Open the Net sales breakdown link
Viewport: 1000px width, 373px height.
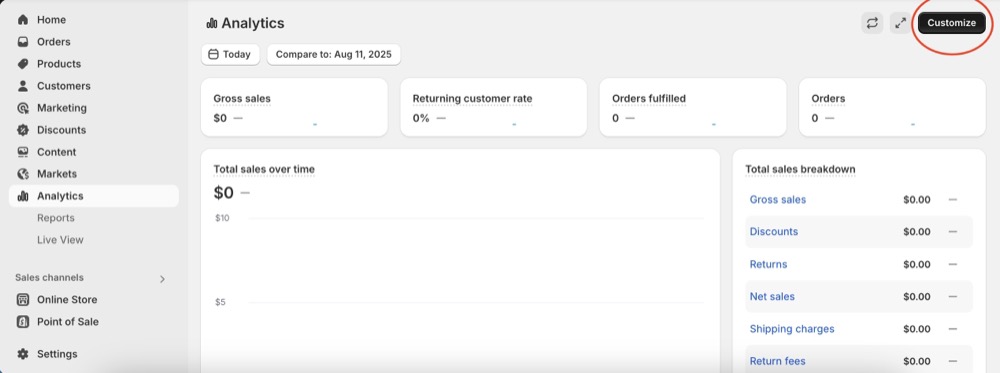click(772, 296)
